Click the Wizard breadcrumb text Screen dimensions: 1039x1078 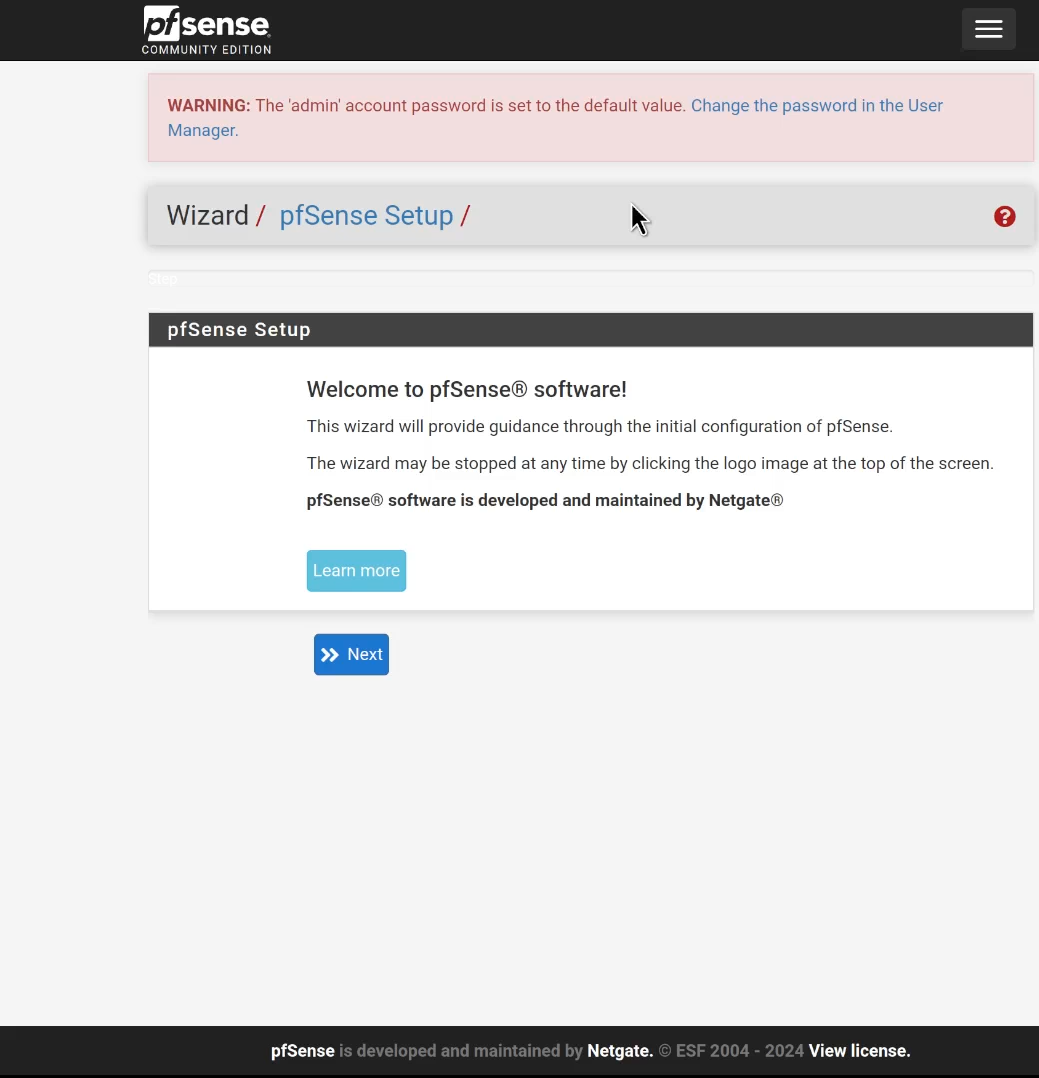[208, 215]
